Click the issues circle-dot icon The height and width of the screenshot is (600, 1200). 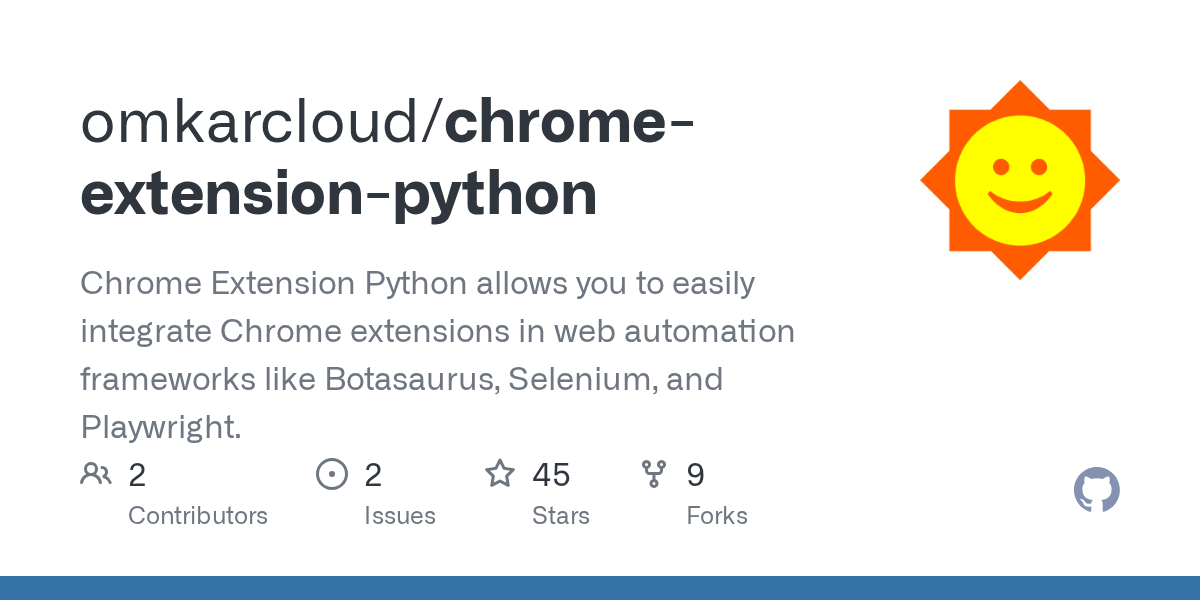(331, 474)
